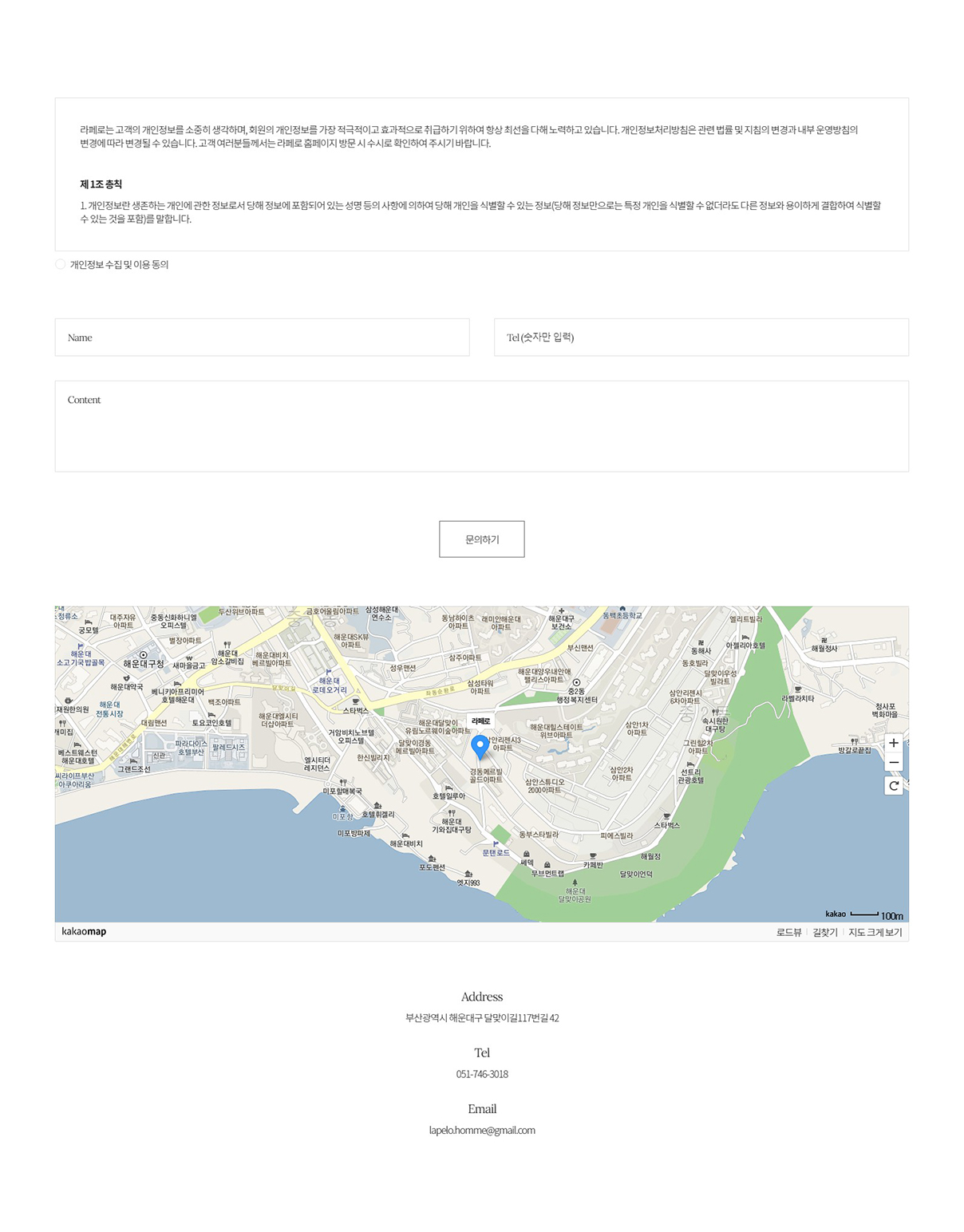Image resolution: width=964 pixels, height=1232 pixels.
Task: Select the 해월정사 temple icon
Action: [x=824, y=640]
